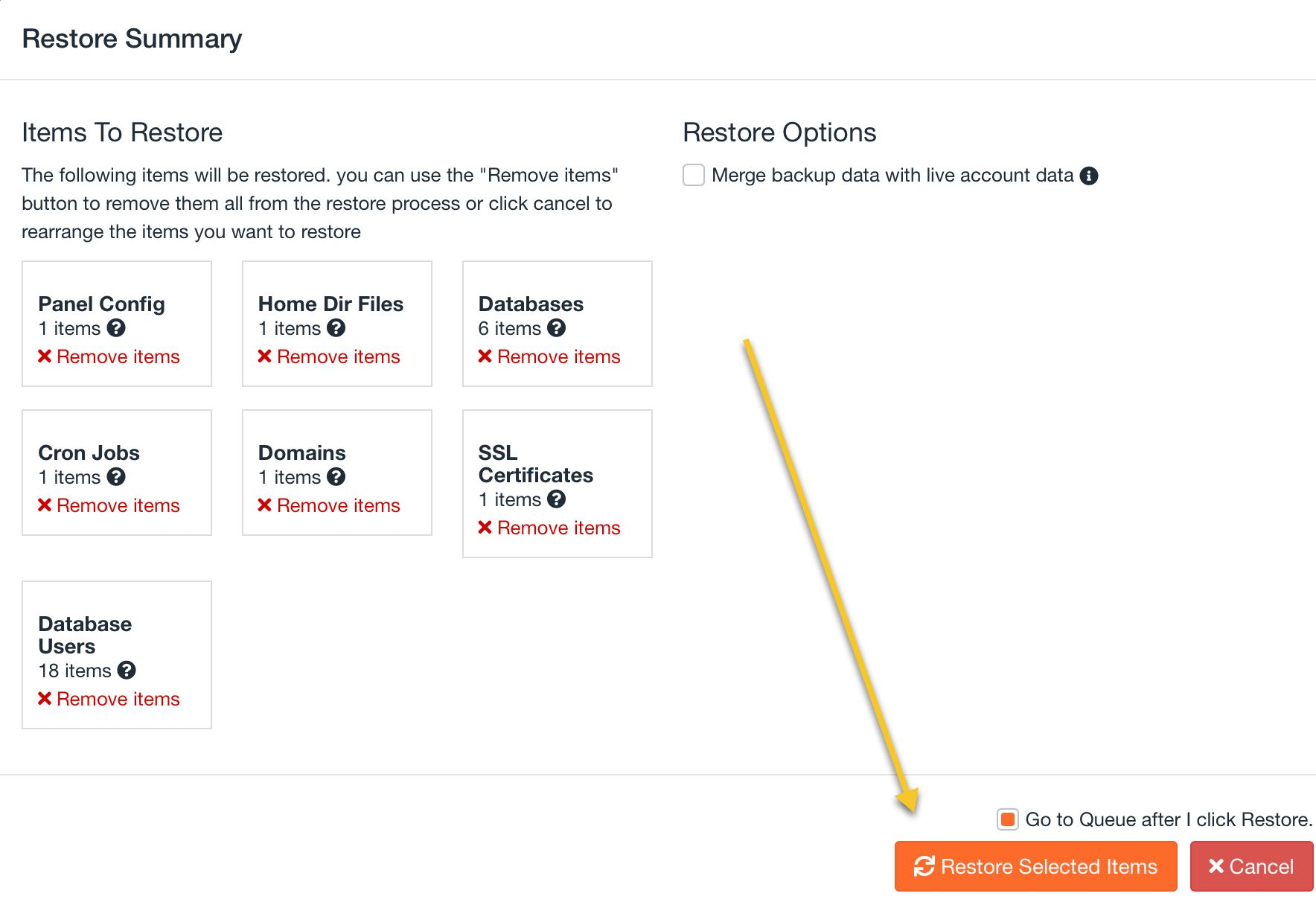Open the help tooltip icon for Databases items
Screen dimensions: 1316x902
[x=557, y=328]
